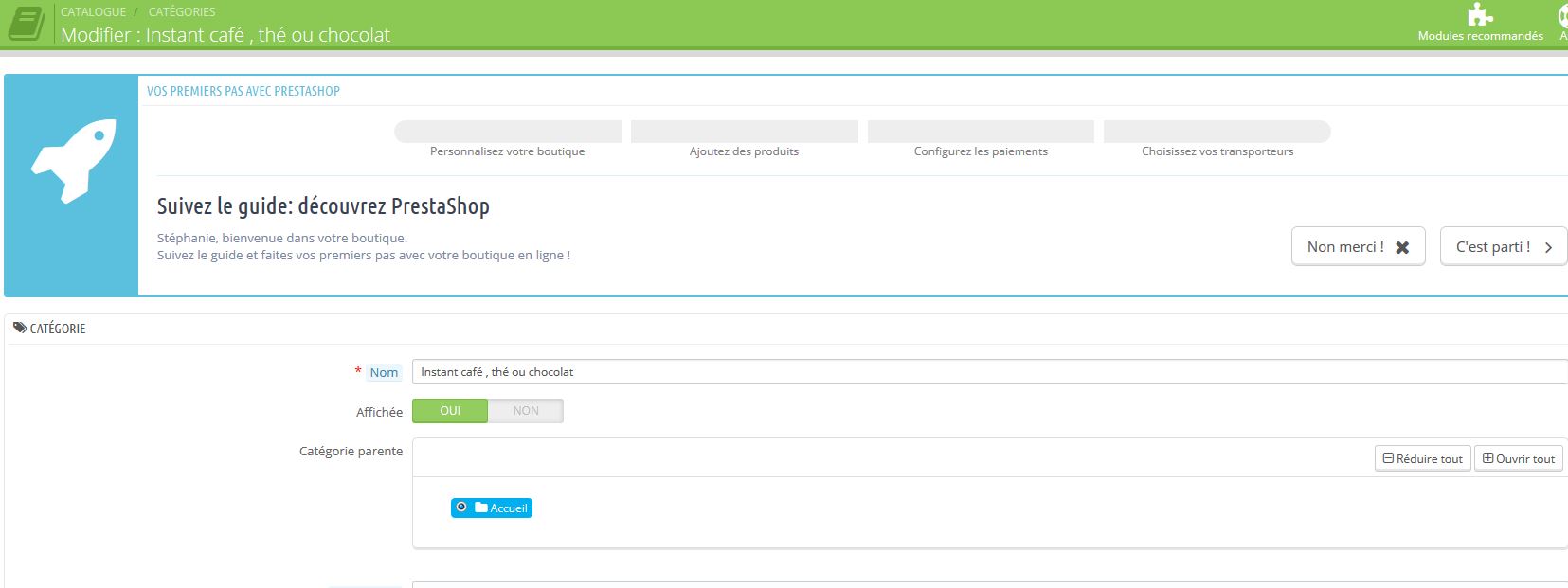Collapse tree with Réduire tout button
The width and height of the screenshot is (1568, 588).
(x=1422, y=458)
